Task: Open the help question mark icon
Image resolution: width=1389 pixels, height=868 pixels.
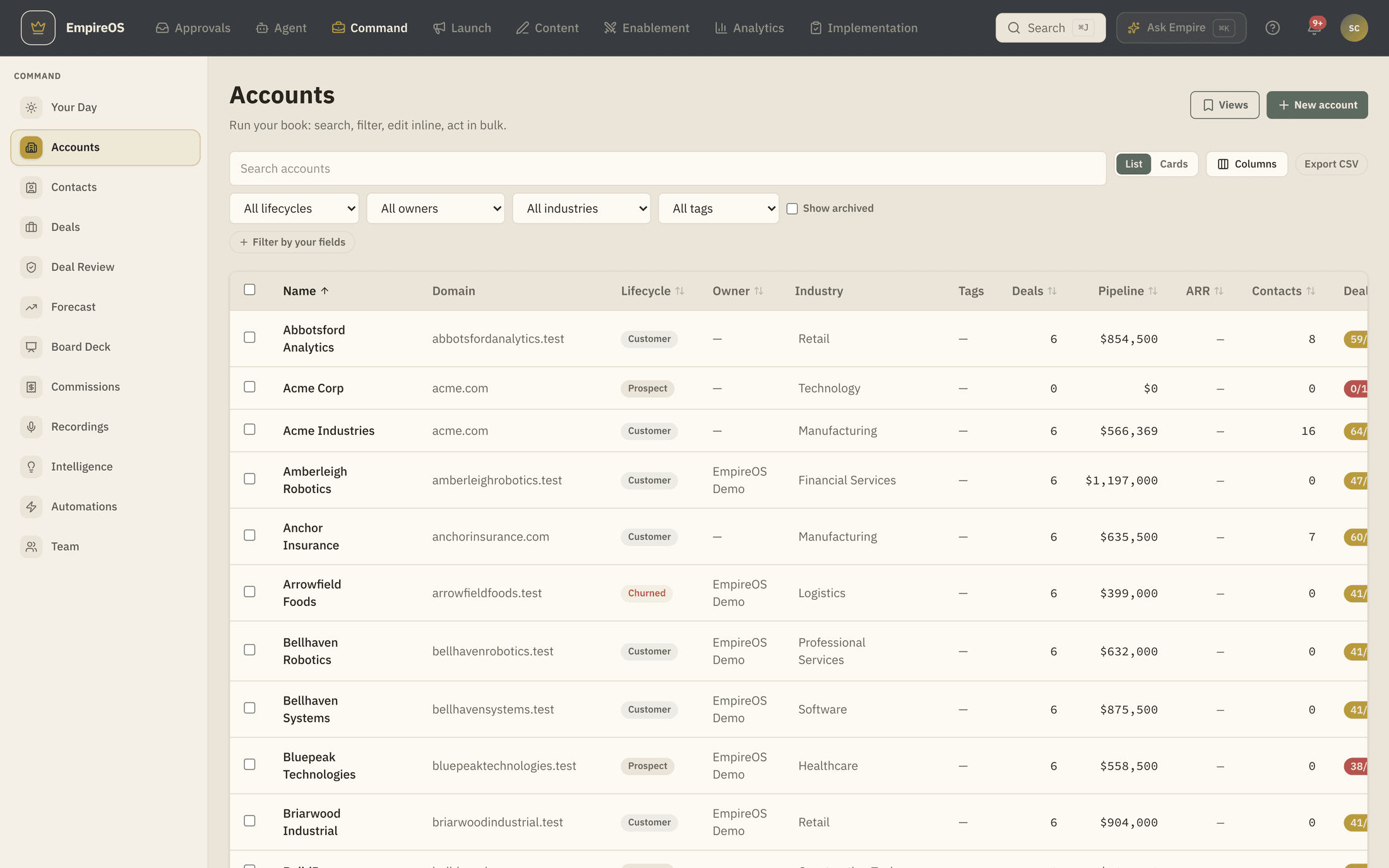Action: pyautogui.click(x=1272, y=28)
